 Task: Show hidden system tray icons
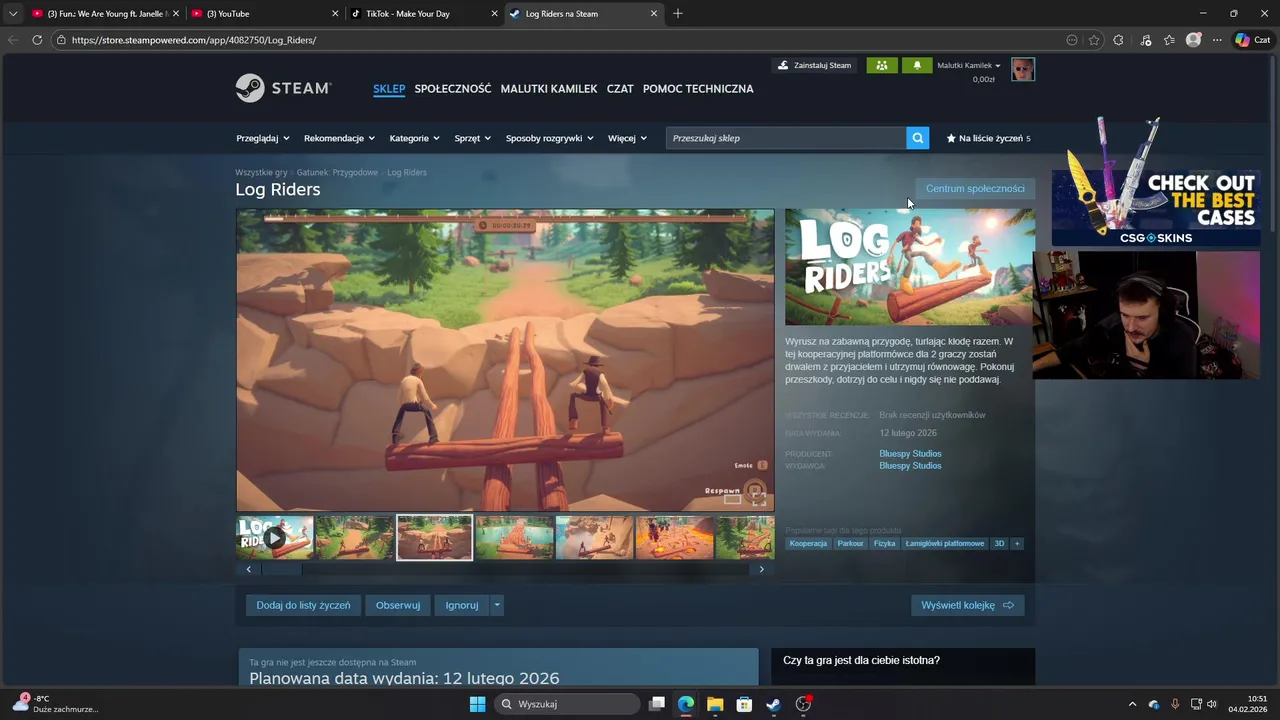(1132, 704)
